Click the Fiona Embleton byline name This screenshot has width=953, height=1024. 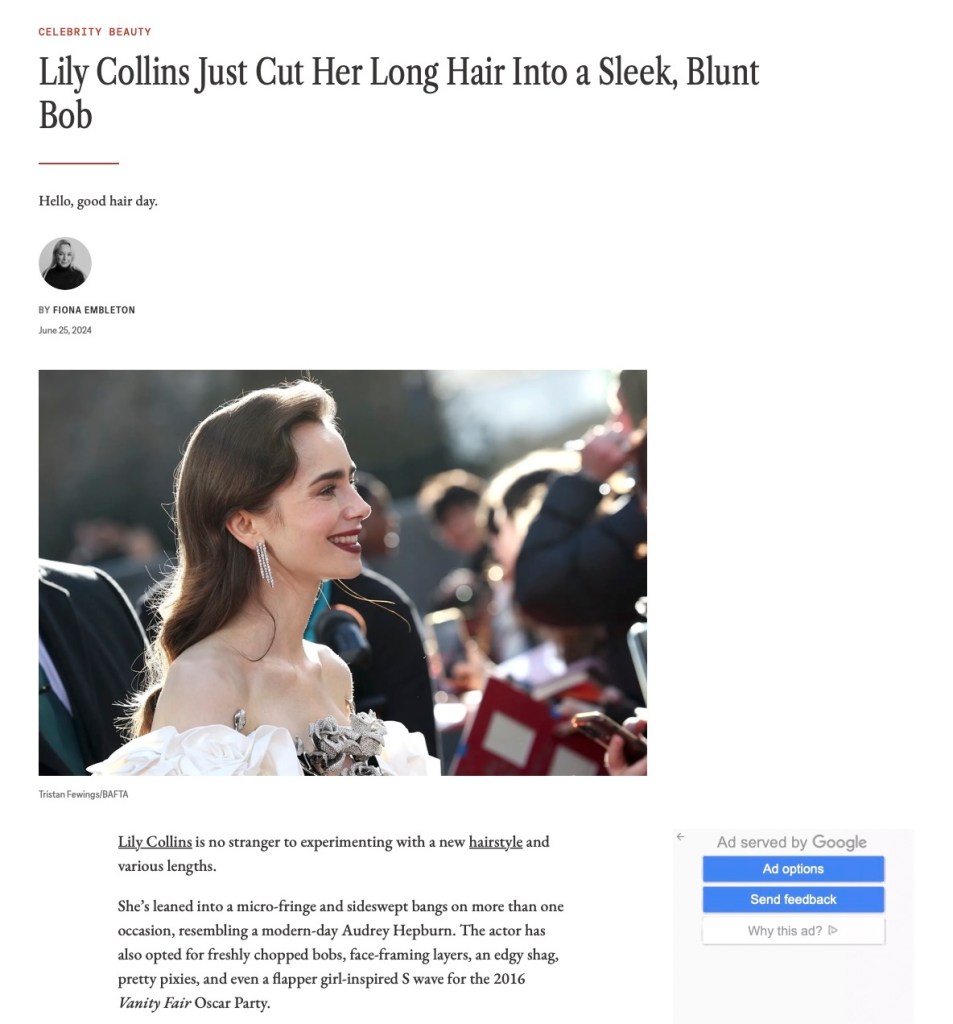pos(93,310)
